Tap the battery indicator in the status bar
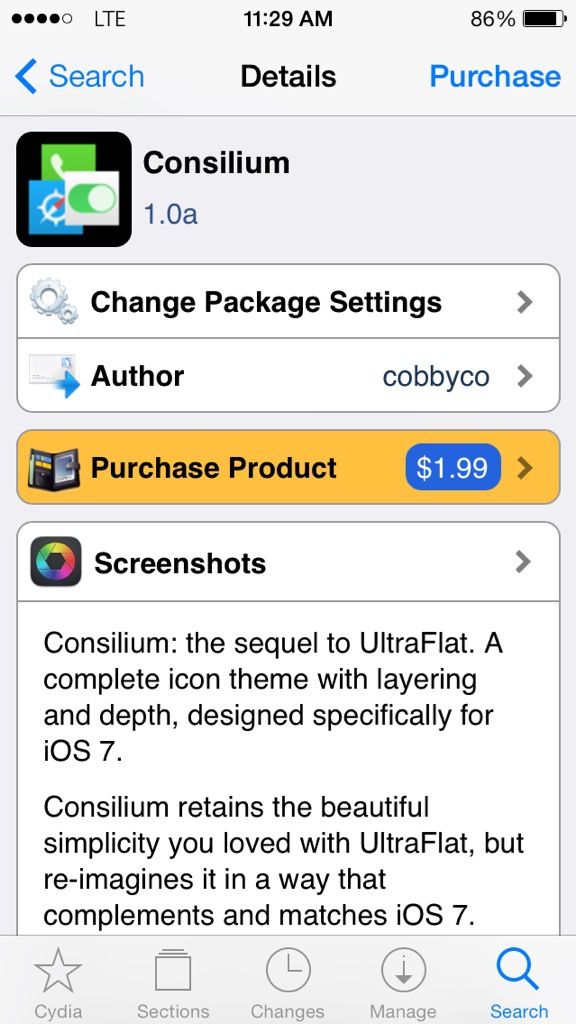The width and height of the screenshot is (576, 1024). (x=545, y=19)
